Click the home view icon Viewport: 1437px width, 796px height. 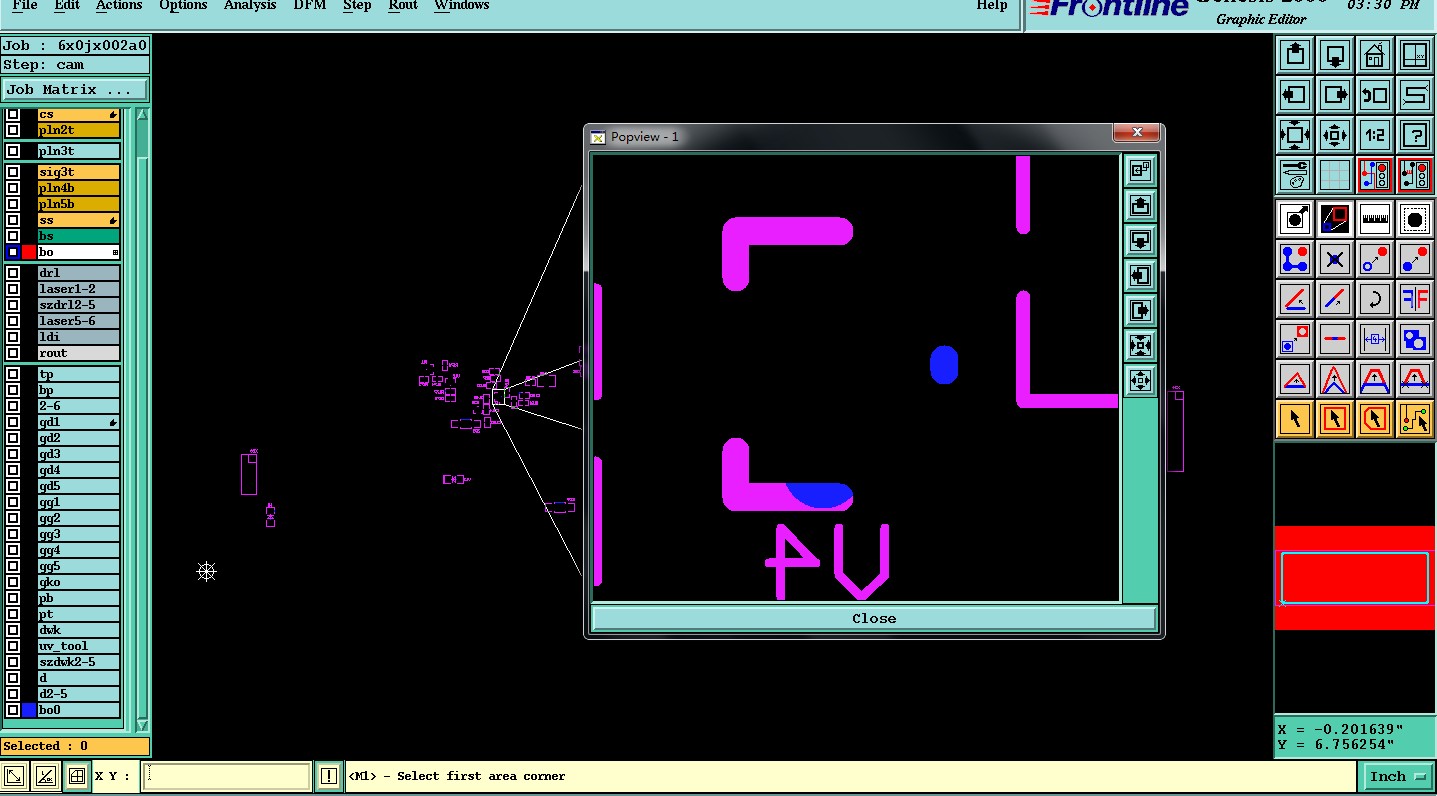tap(1375, 55)
